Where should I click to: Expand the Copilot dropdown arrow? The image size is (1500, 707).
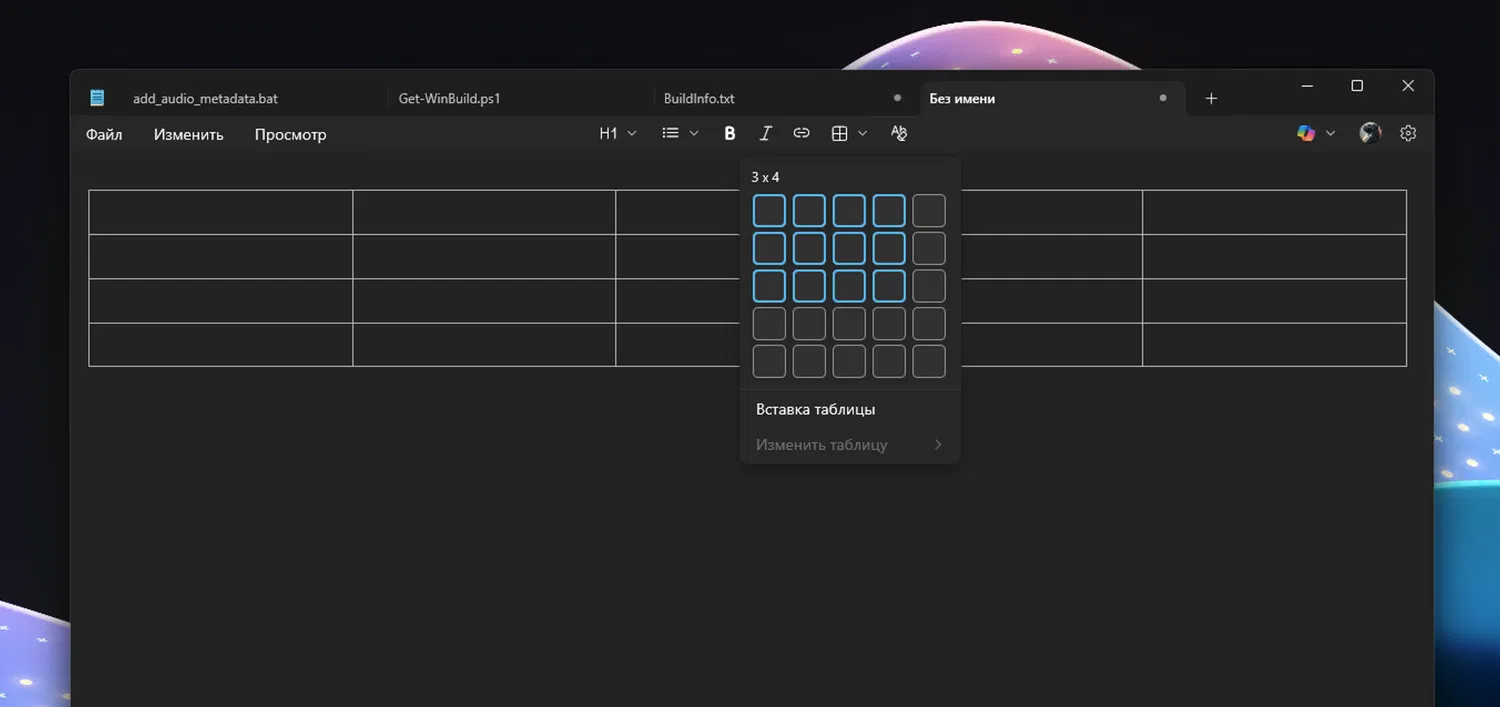(1330, 133)
